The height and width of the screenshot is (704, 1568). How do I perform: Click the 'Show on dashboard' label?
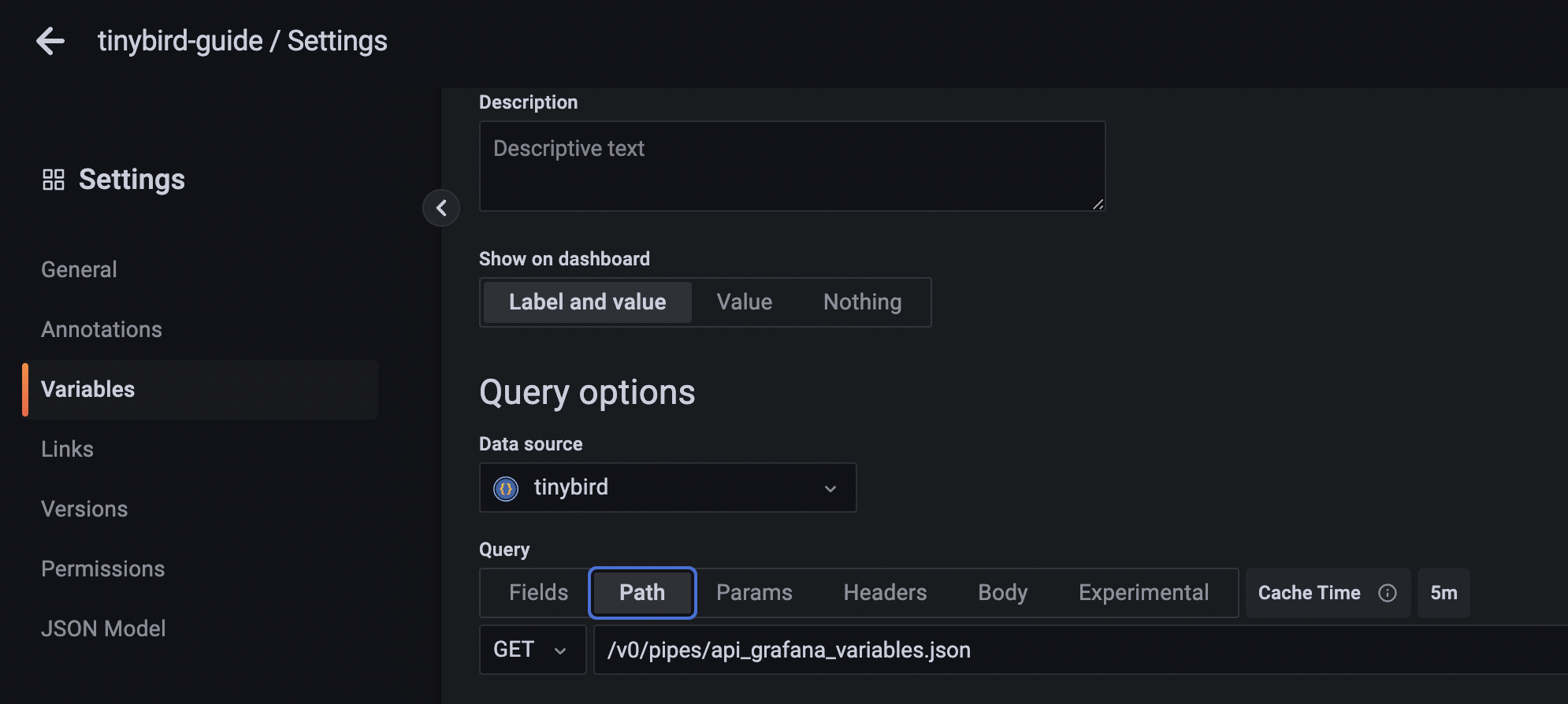[564, 259]
